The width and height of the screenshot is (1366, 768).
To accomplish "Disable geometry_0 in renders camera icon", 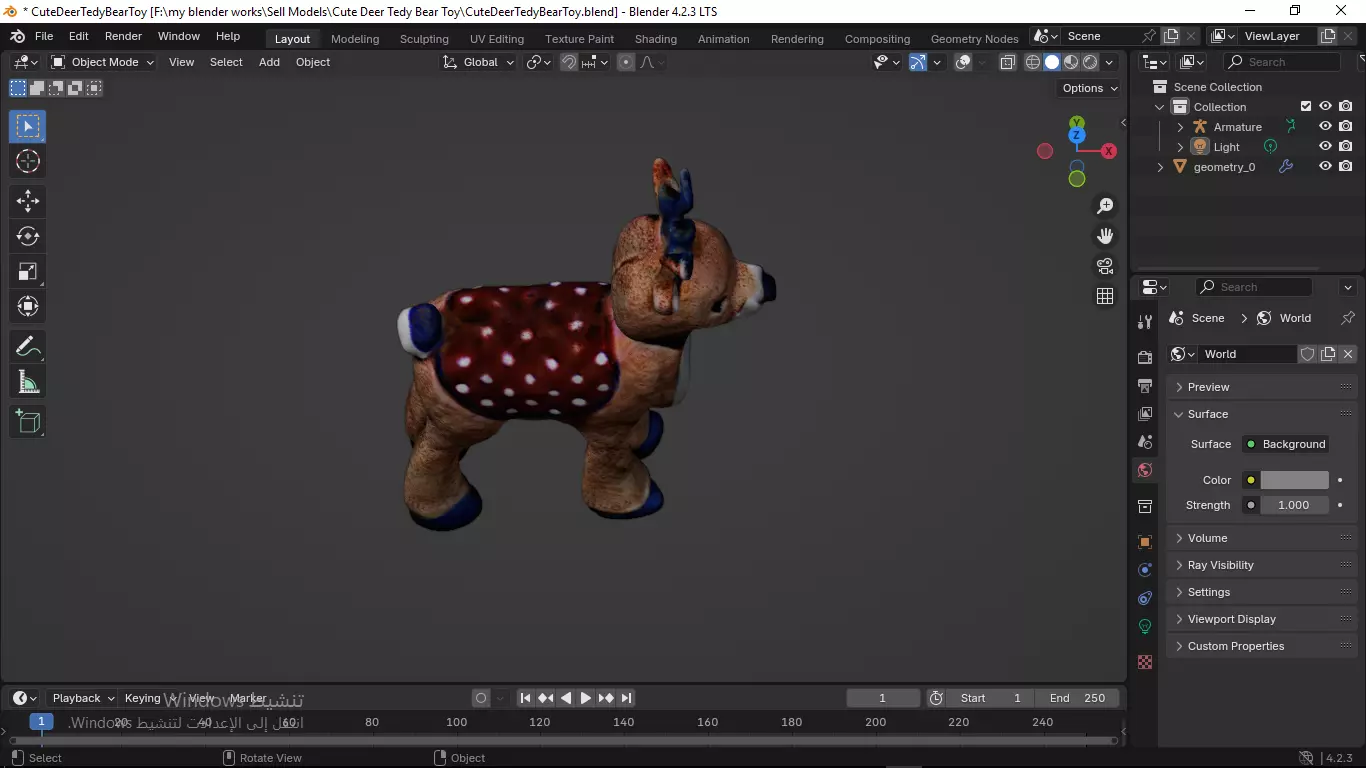I will (1346, 167).
